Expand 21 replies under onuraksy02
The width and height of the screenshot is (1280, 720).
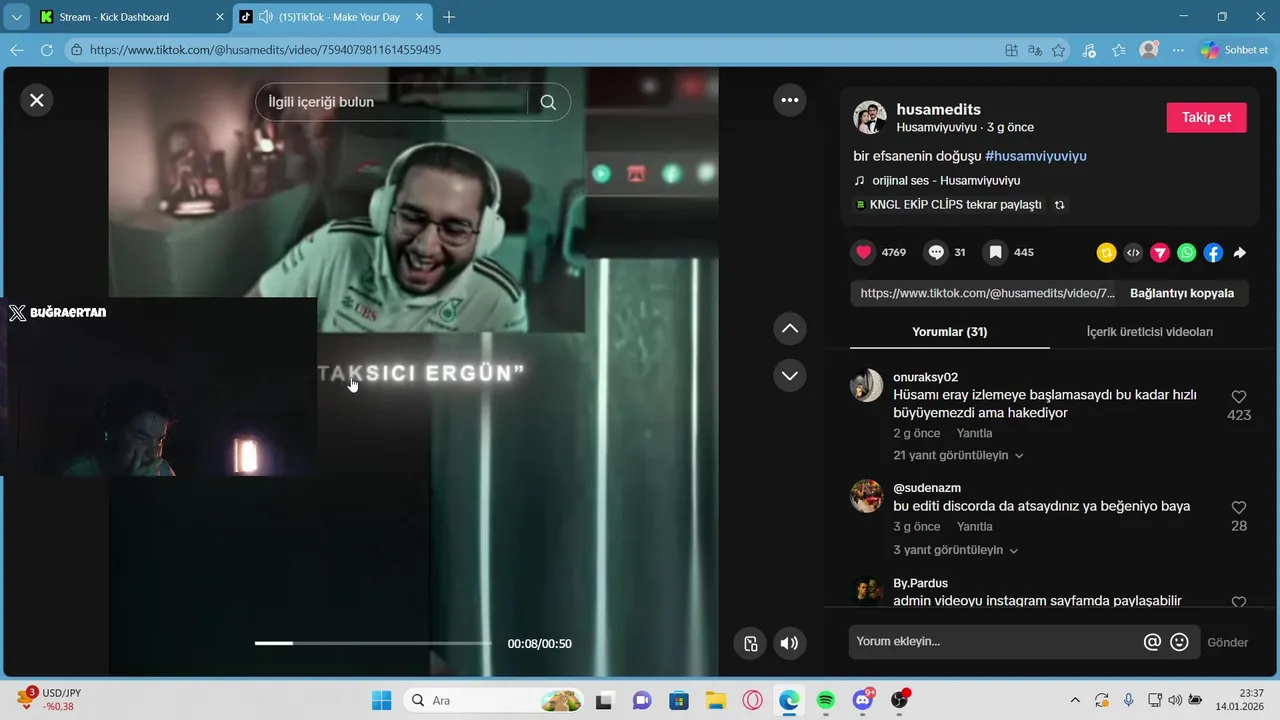[x=958, y=455]
